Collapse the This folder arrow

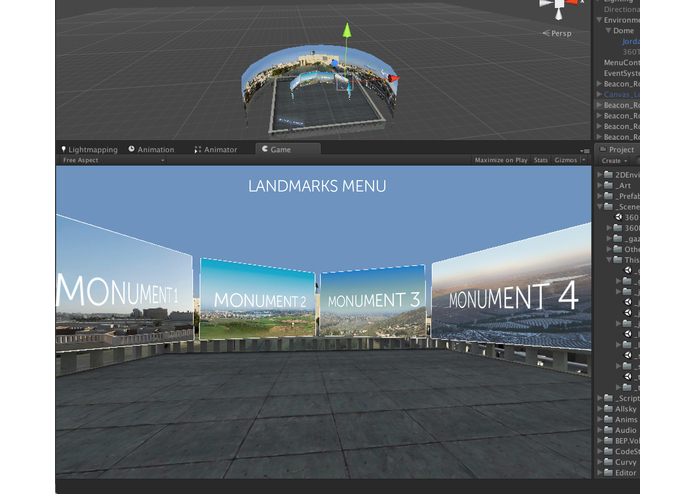point(609,260)
